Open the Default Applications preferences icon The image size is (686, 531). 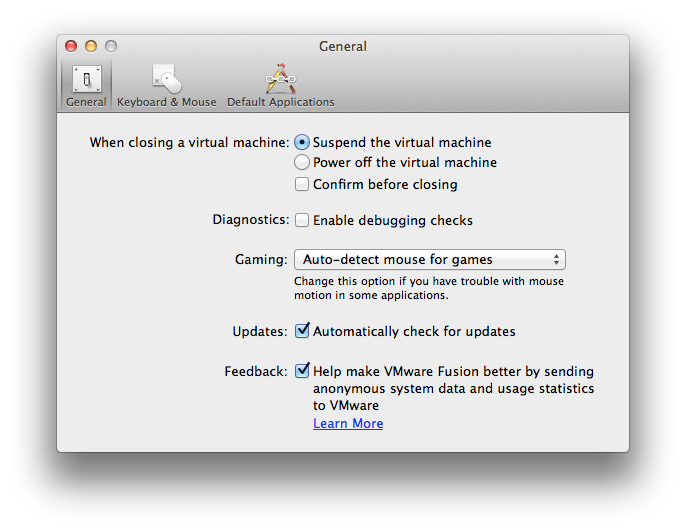pyautogui.click(x=280, y=79)
